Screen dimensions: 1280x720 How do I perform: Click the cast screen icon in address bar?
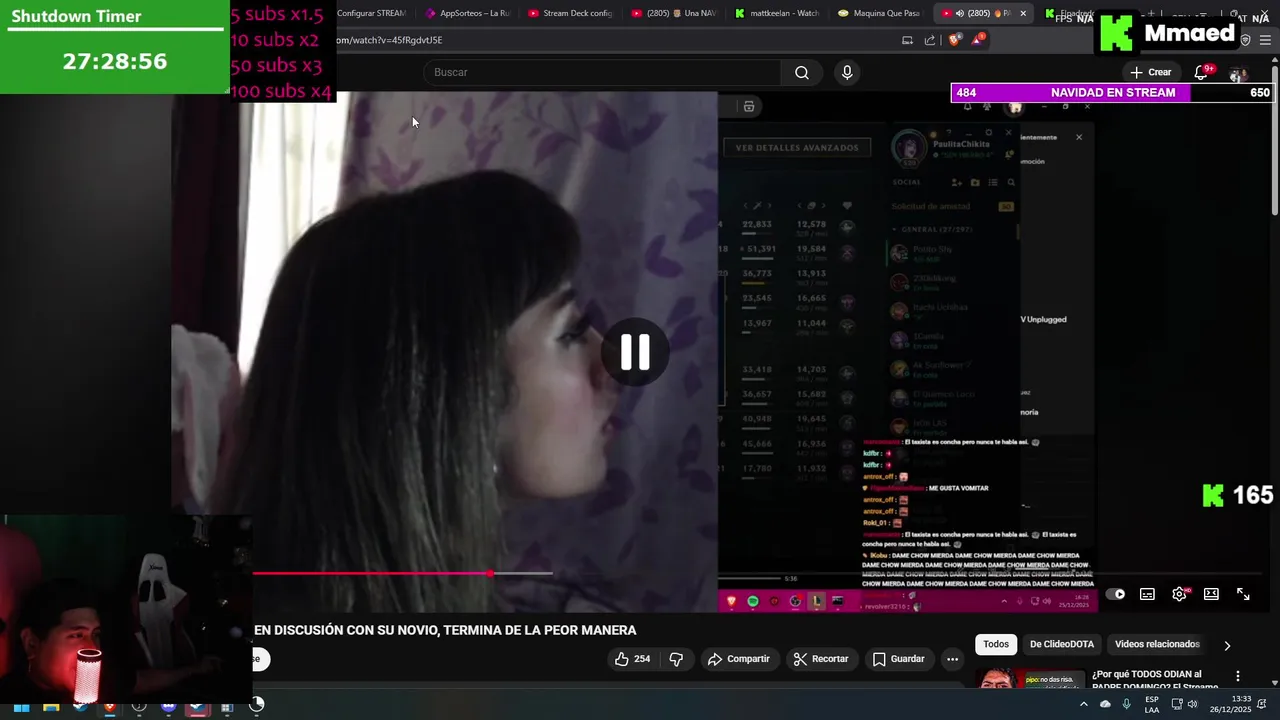[x=907, y=40]
